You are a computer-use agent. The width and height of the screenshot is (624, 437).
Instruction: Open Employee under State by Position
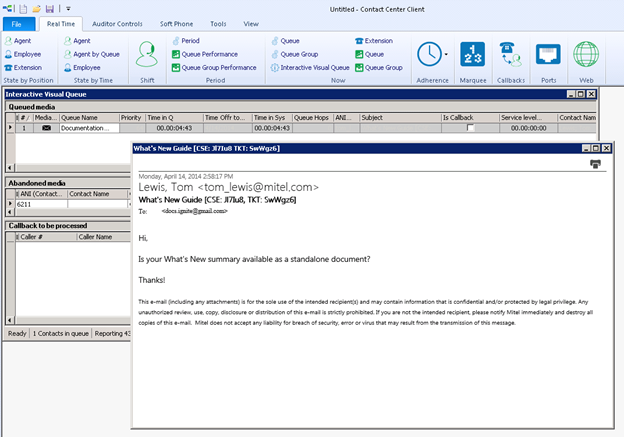23,54
